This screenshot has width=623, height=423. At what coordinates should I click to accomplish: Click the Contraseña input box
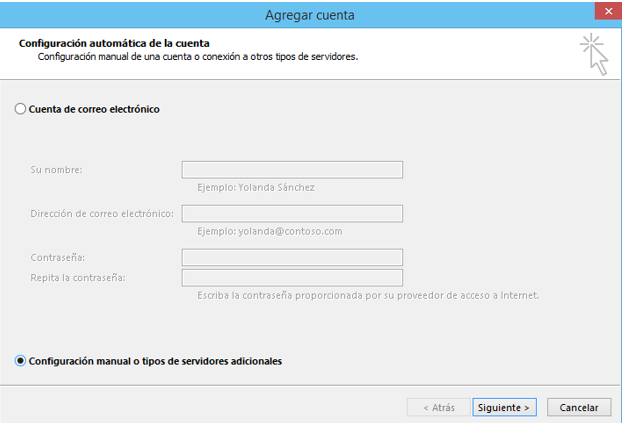point(292,258)
